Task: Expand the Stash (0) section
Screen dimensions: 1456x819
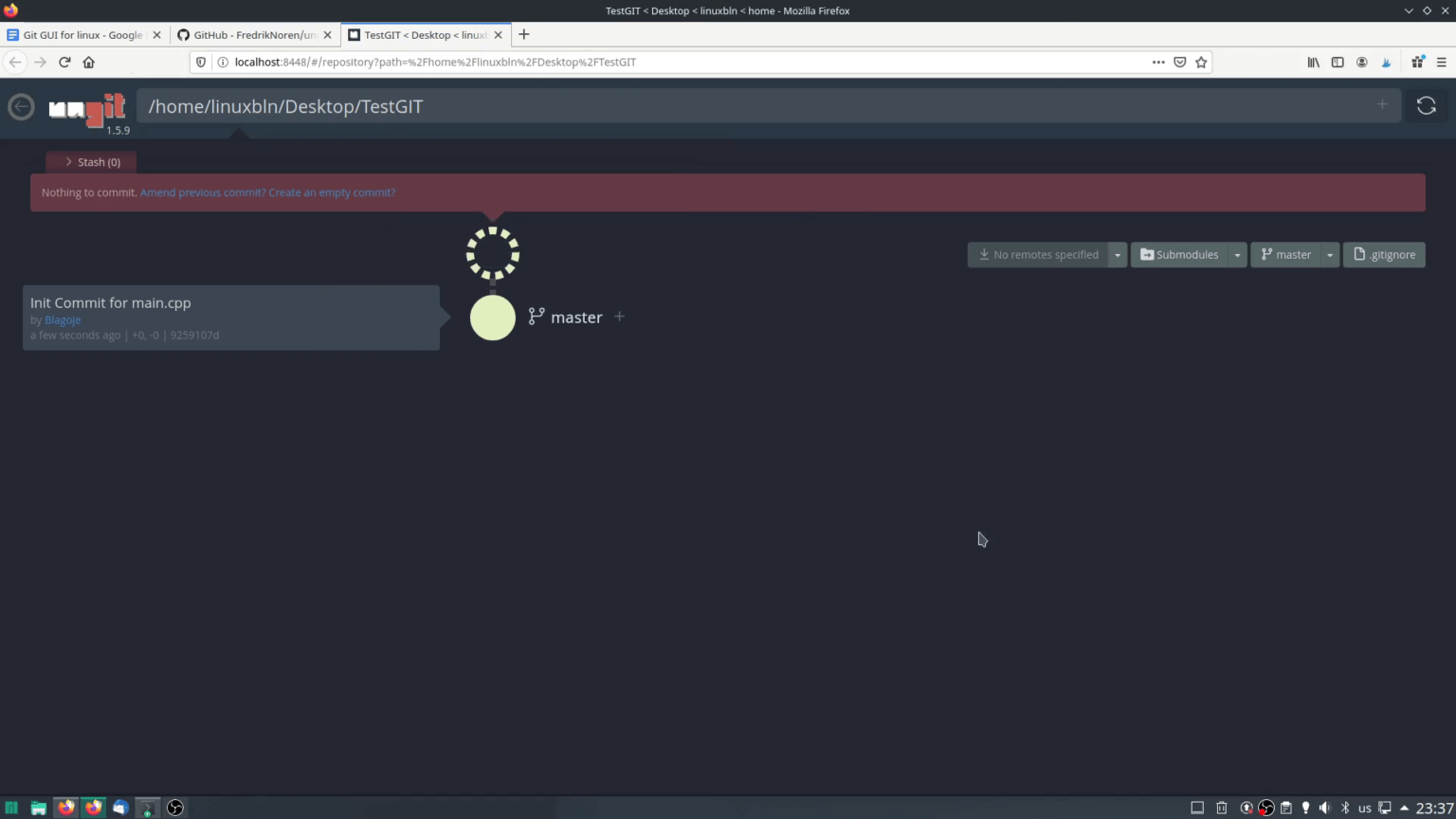Action: (92, 162)
